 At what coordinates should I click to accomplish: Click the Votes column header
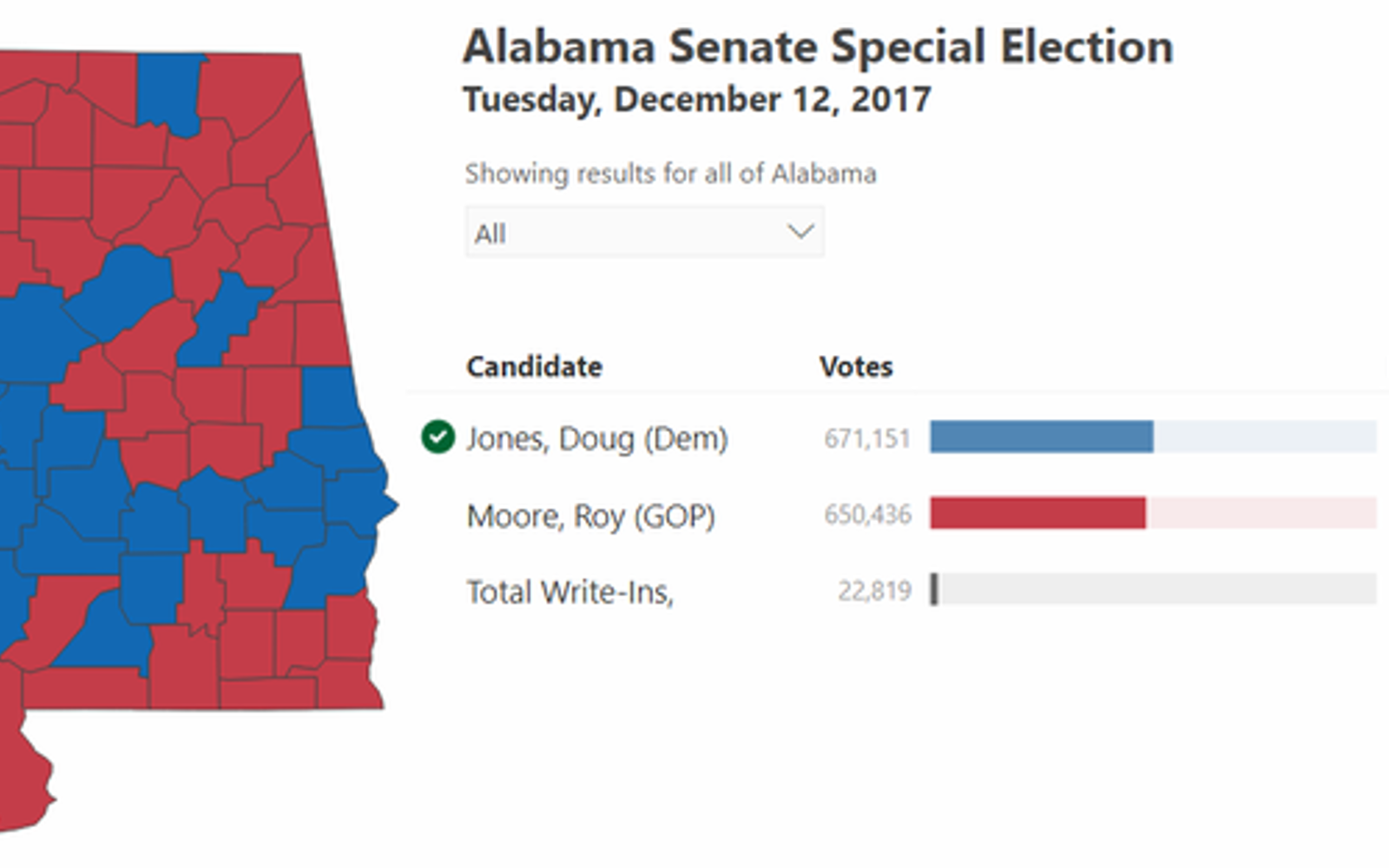click(x=856, y=366)
